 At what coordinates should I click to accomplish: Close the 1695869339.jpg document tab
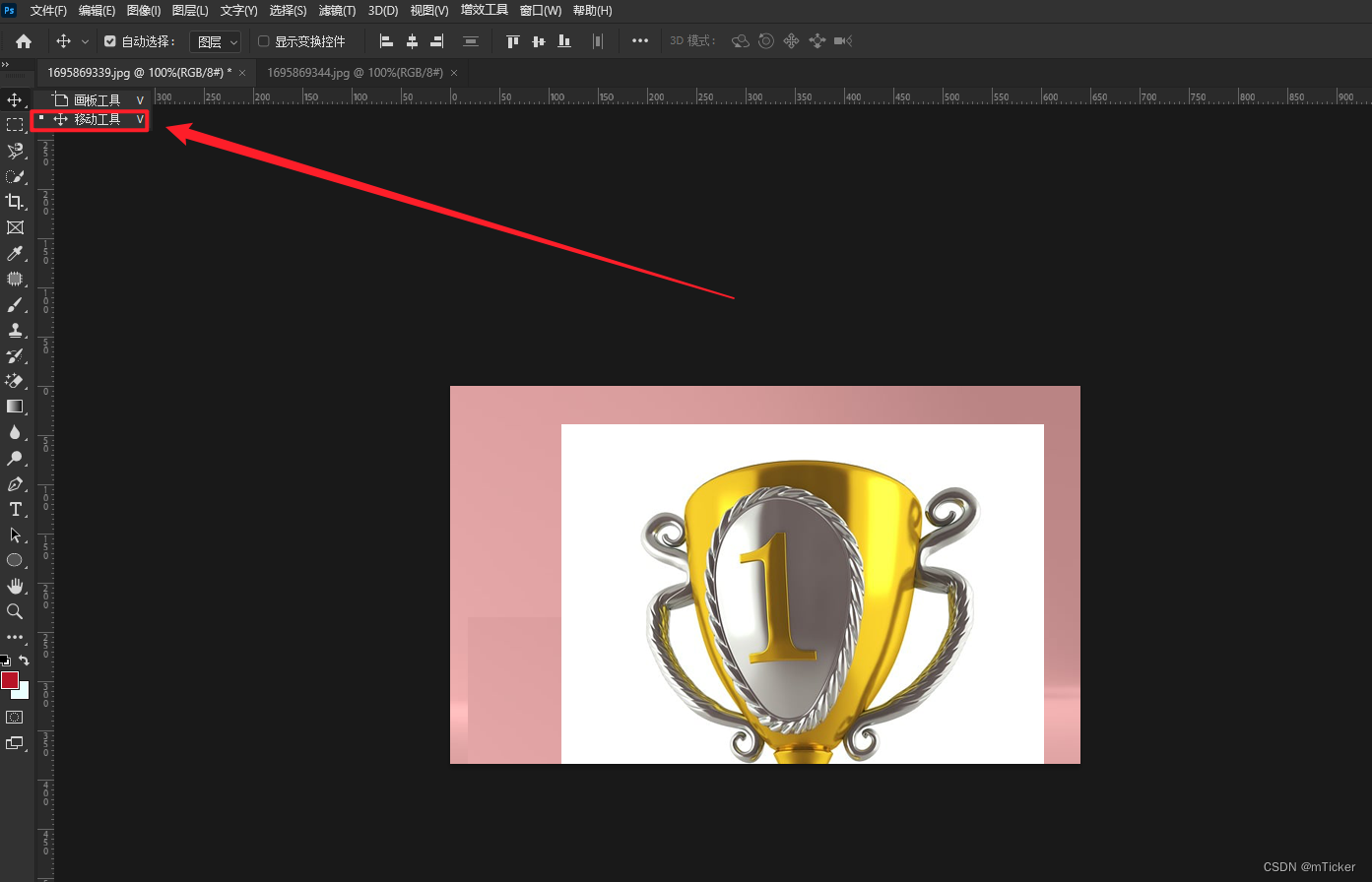(242, 73)
